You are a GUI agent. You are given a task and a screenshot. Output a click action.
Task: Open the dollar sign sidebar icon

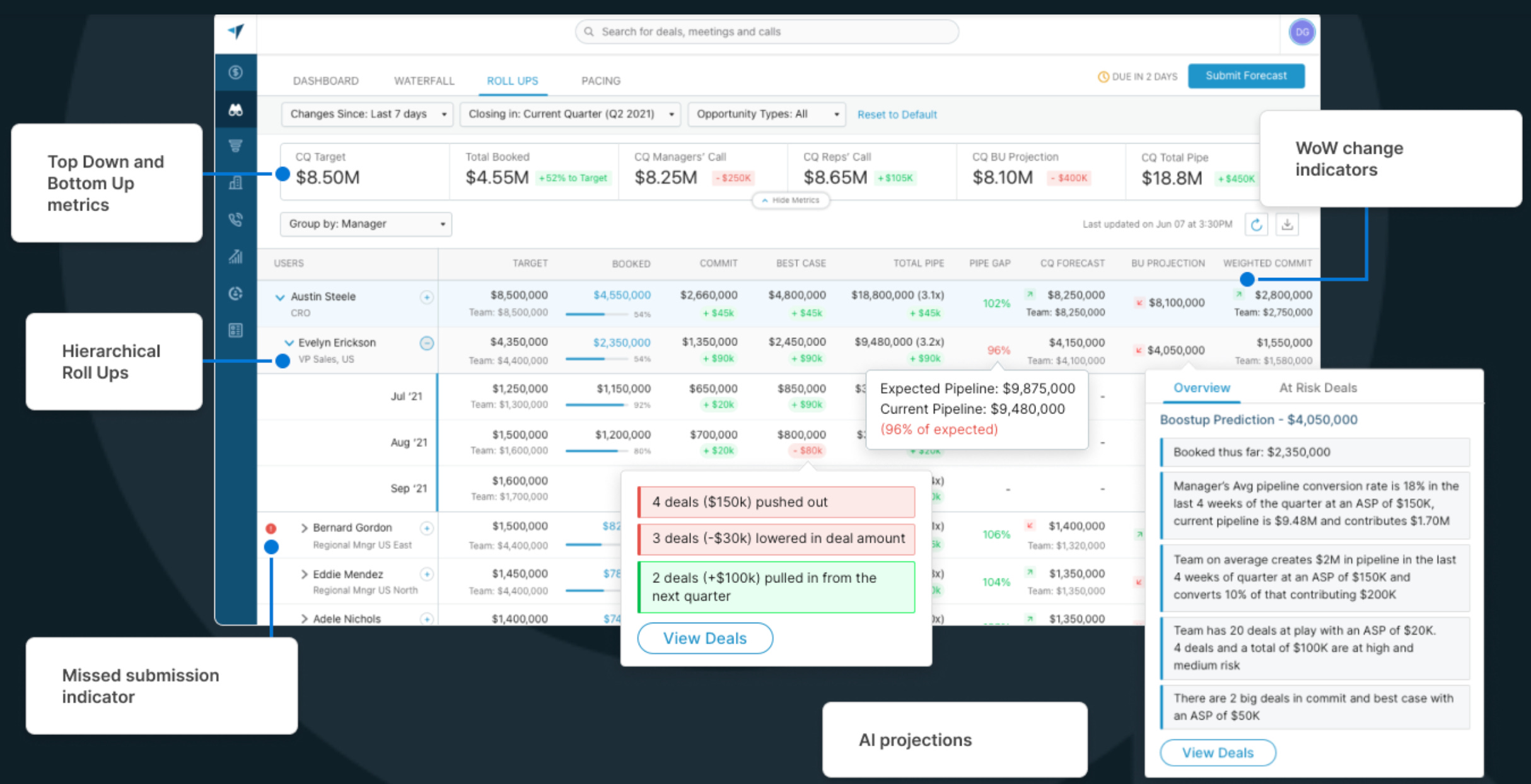click(x=236, y=72)
